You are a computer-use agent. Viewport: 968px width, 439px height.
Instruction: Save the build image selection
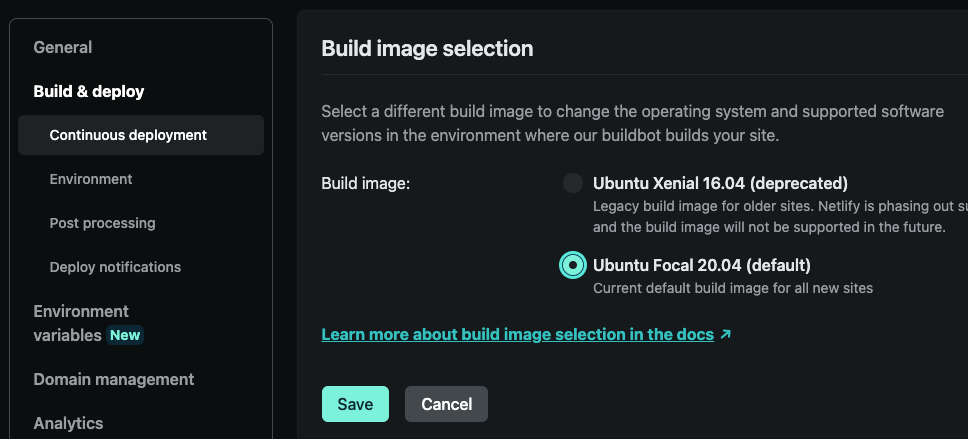355,404
